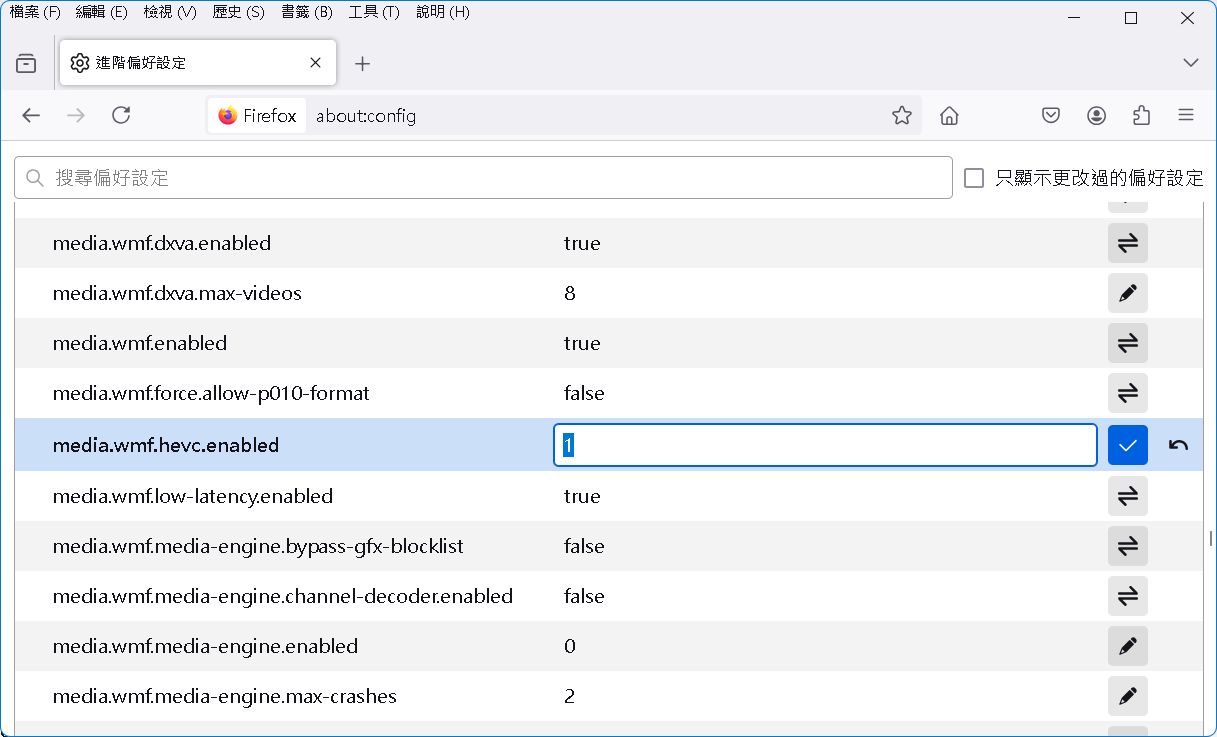The width and height of the screenshot is (1217, 737).
Task: Click value 2 of media.wmf.media-engine.max-crashes
Action: (570, 696)
